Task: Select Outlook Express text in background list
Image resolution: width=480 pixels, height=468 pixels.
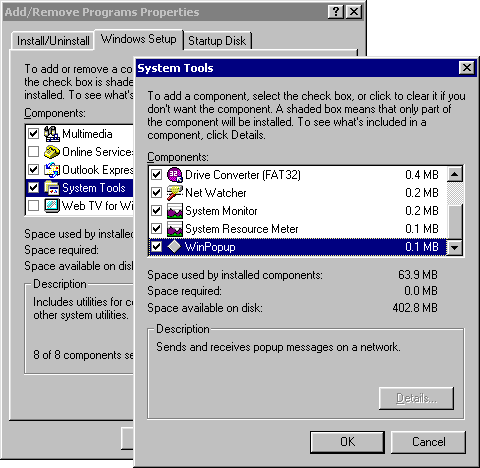Action: [x=97, y=170]
